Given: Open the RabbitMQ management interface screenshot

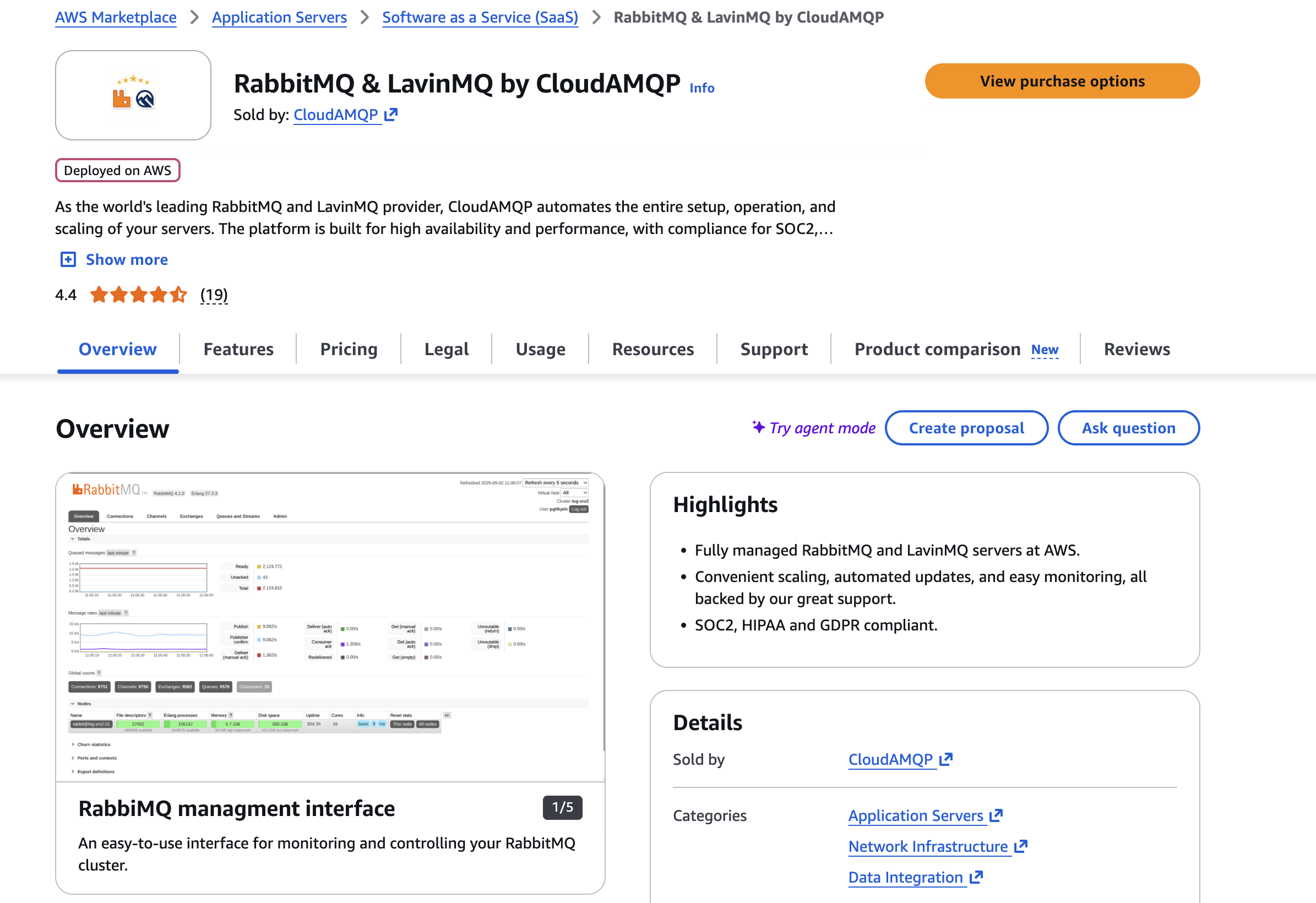Looking at the screenshot, I should [330, 627].
